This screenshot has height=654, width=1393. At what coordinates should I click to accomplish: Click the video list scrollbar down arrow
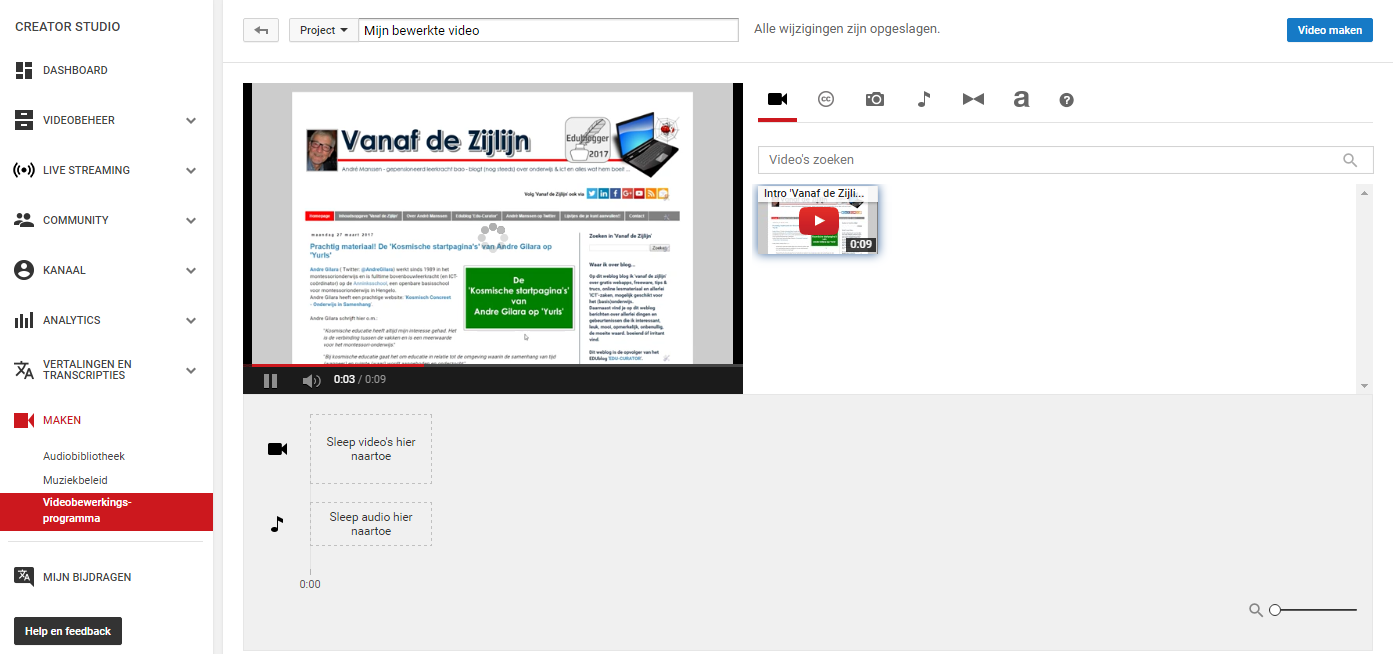point(1364,385)
